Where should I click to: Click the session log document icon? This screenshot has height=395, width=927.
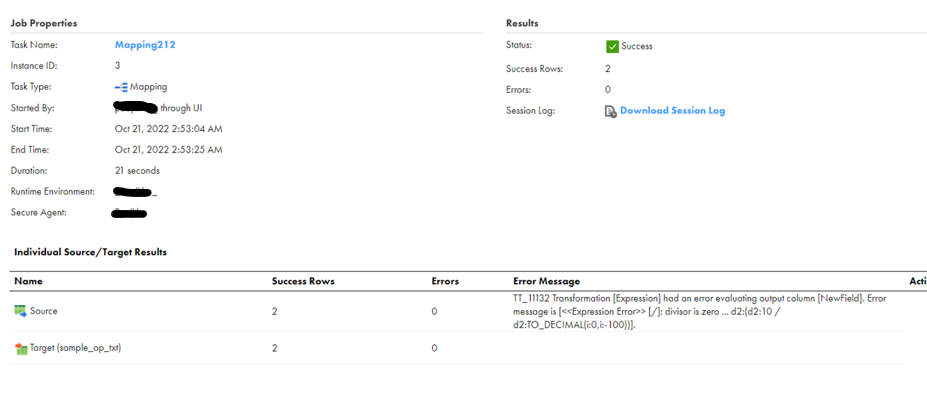pos(611,111)
